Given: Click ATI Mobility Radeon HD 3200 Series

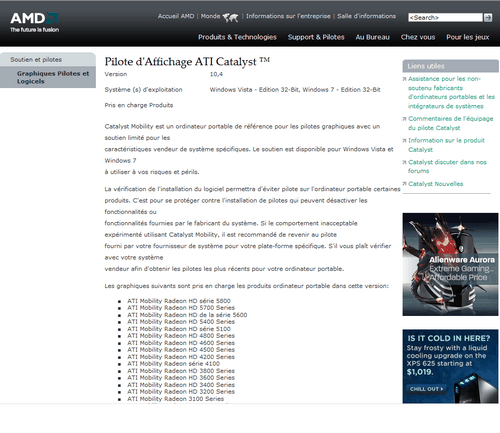Looking at the screenshot, I should (181, 391).
